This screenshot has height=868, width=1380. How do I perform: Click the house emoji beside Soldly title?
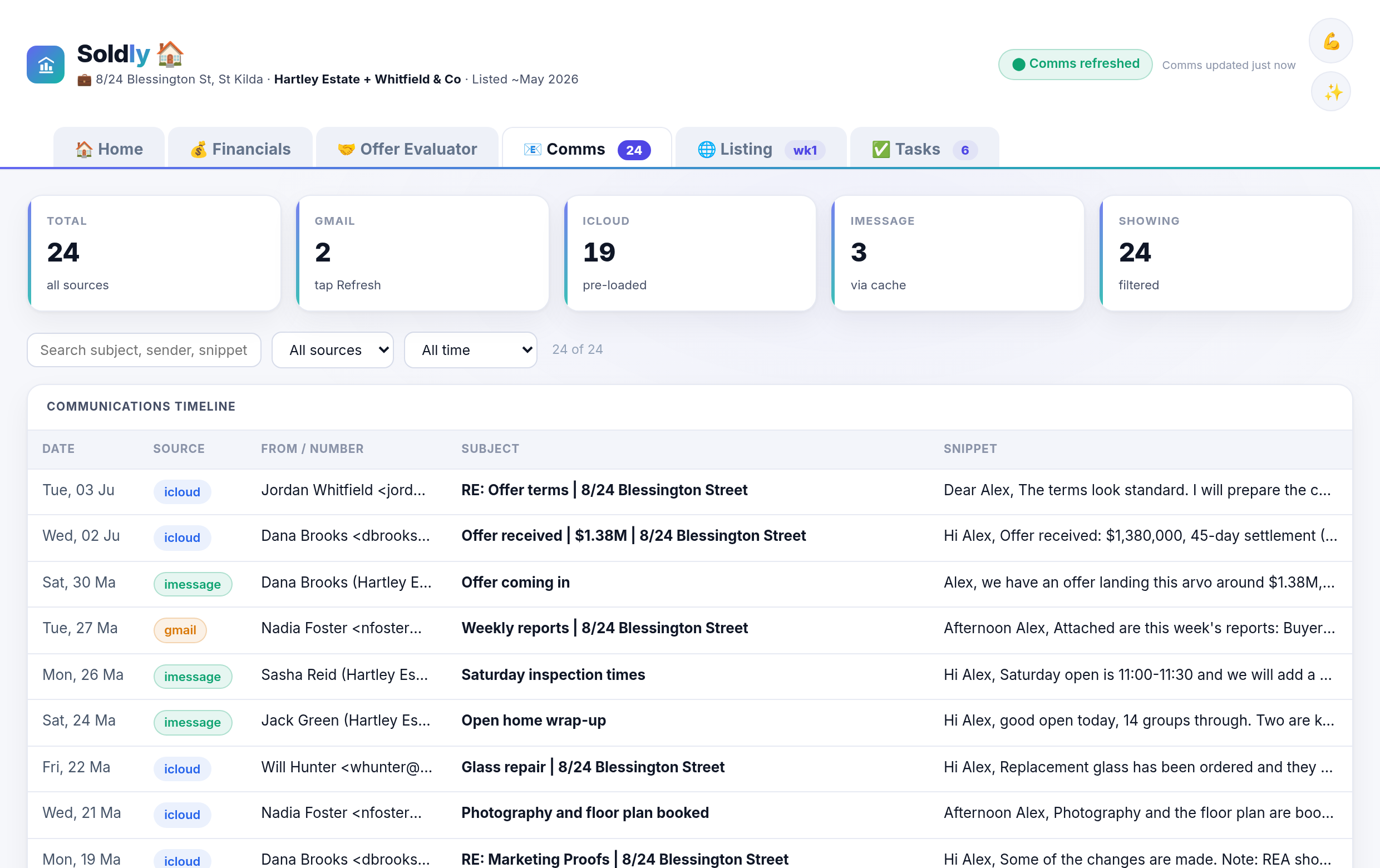point(170,53)
